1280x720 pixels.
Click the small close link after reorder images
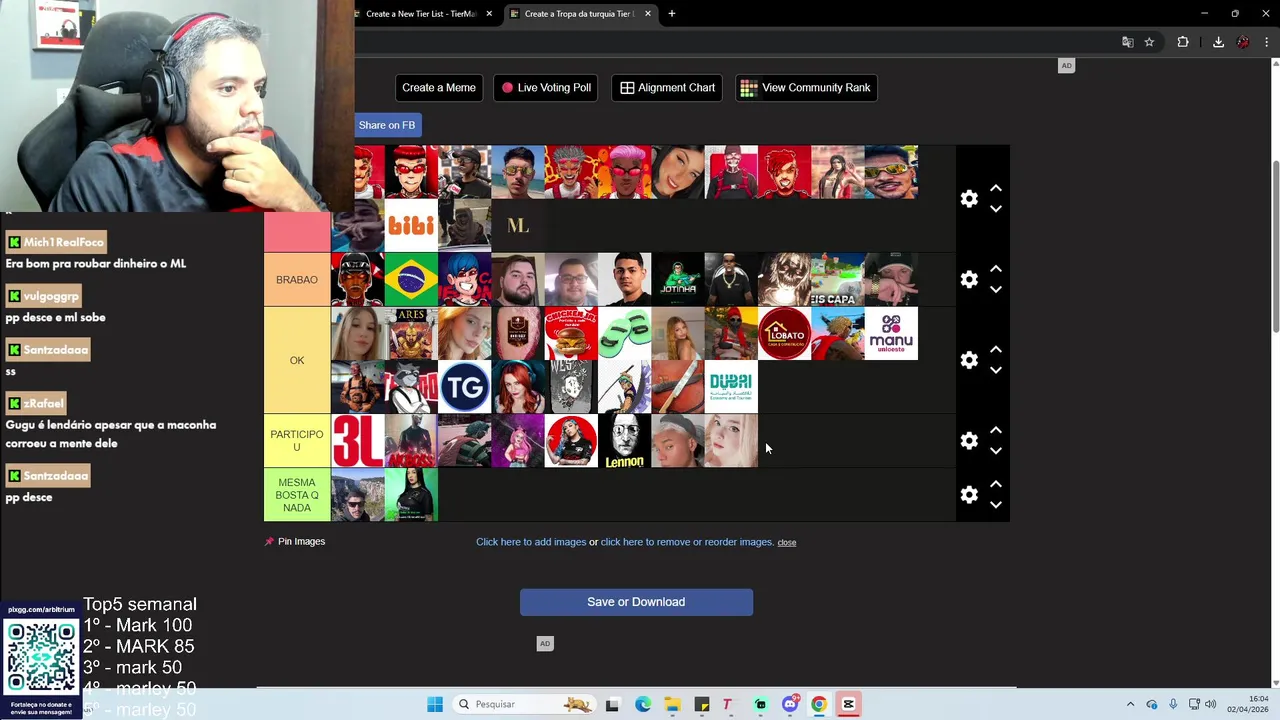[x=787, y=542]
